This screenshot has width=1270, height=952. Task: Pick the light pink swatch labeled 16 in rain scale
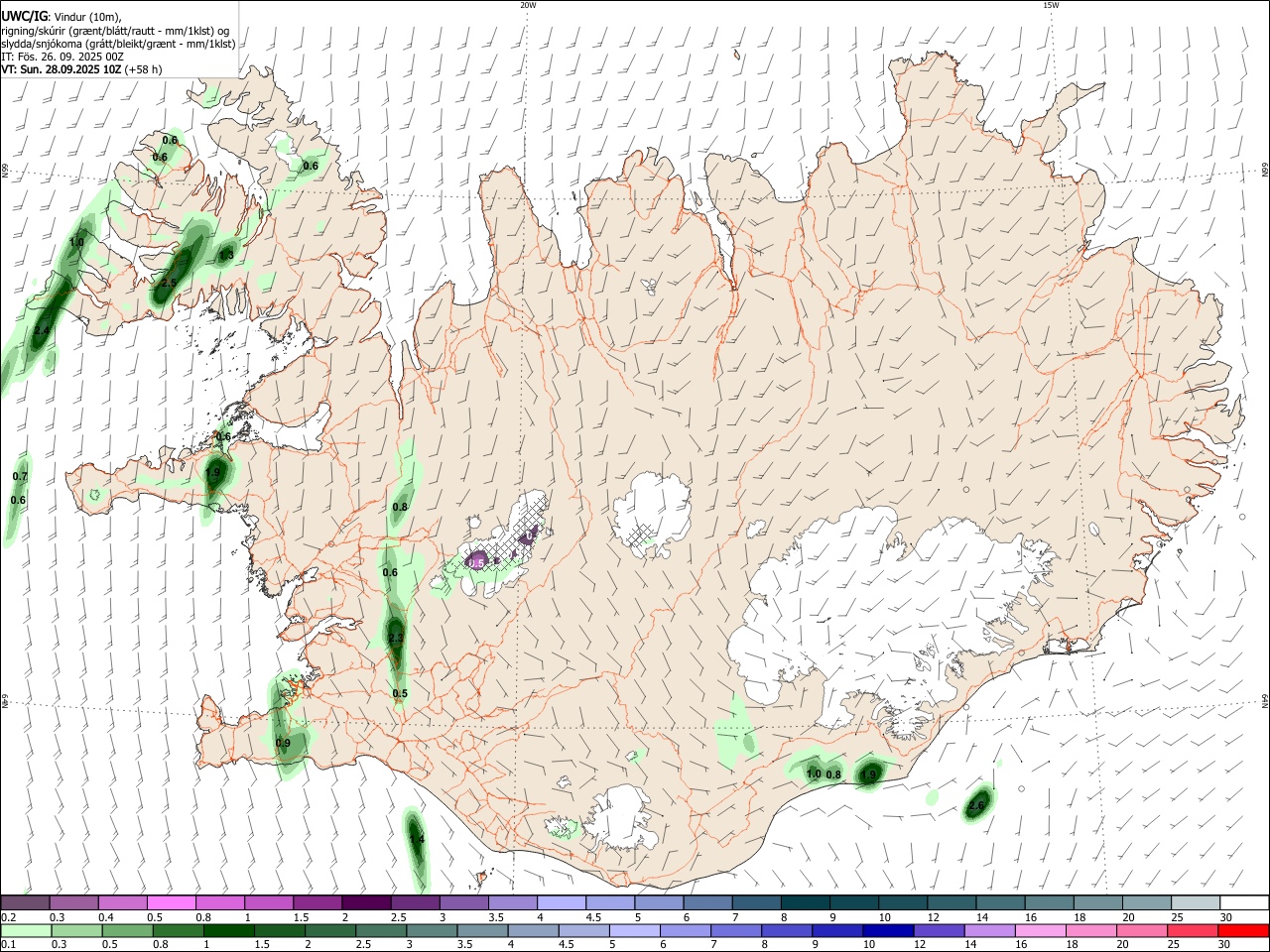coord(1040,930)
